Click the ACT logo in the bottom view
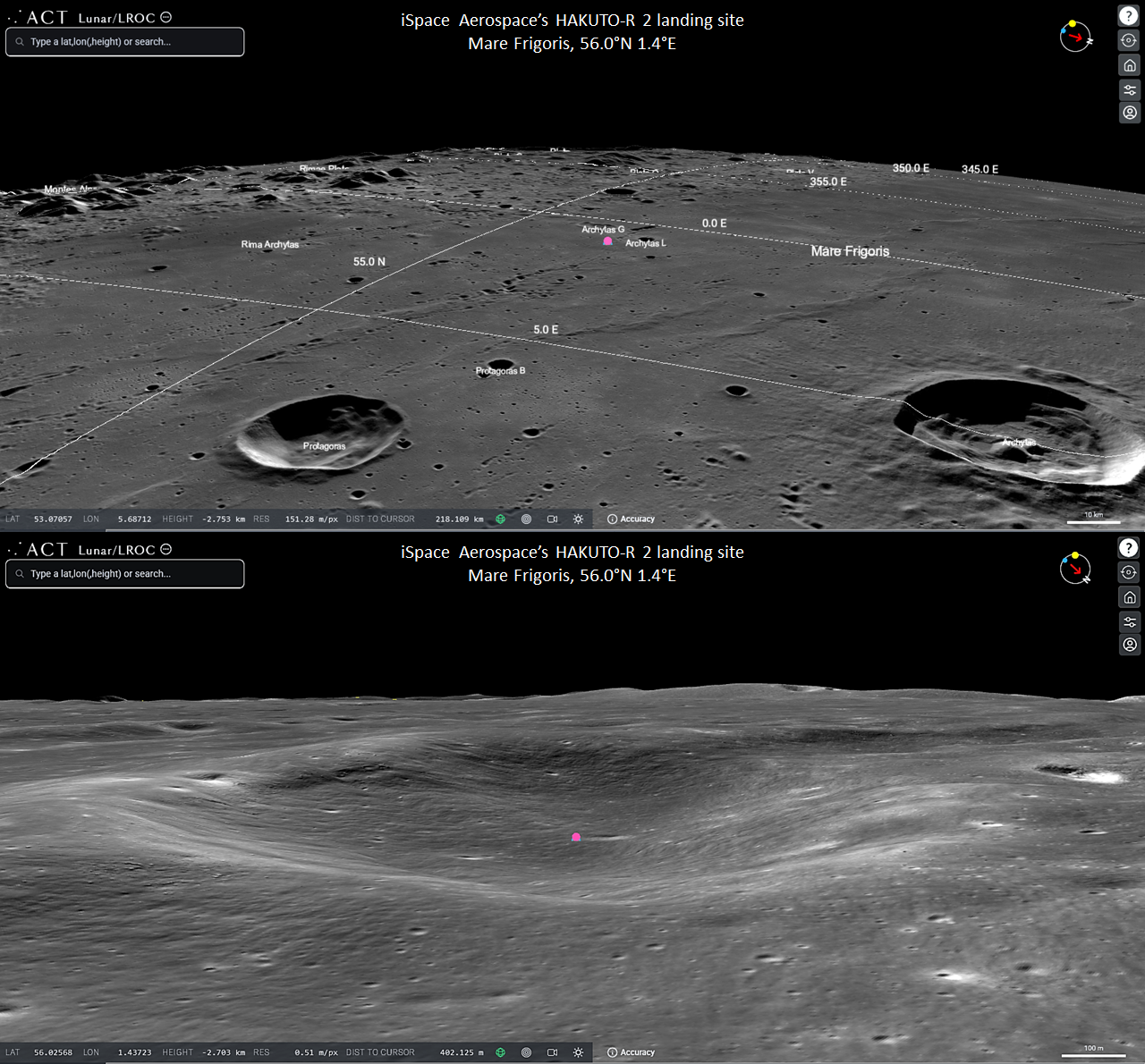 (x=38, y=550)
